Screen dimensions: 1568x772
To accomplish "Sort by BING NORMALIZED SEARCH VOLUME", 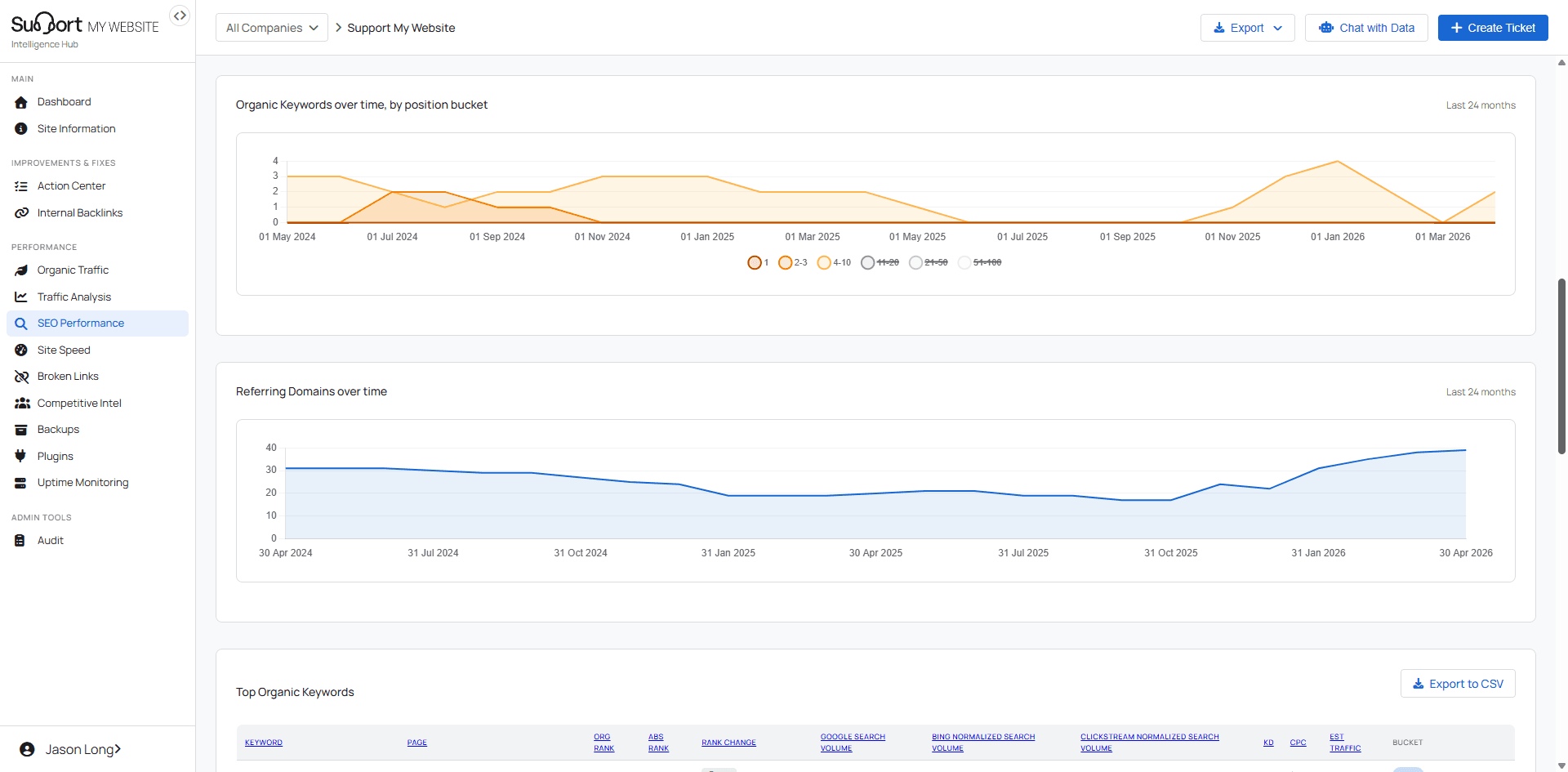I will coord(983,743).
